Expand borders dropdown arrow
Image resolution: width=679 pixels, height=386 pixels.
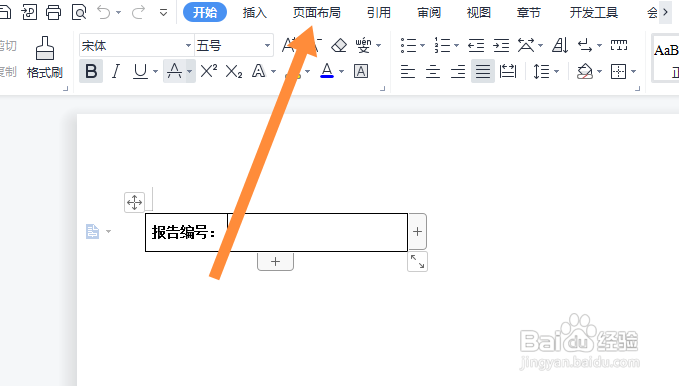(634, 71)
